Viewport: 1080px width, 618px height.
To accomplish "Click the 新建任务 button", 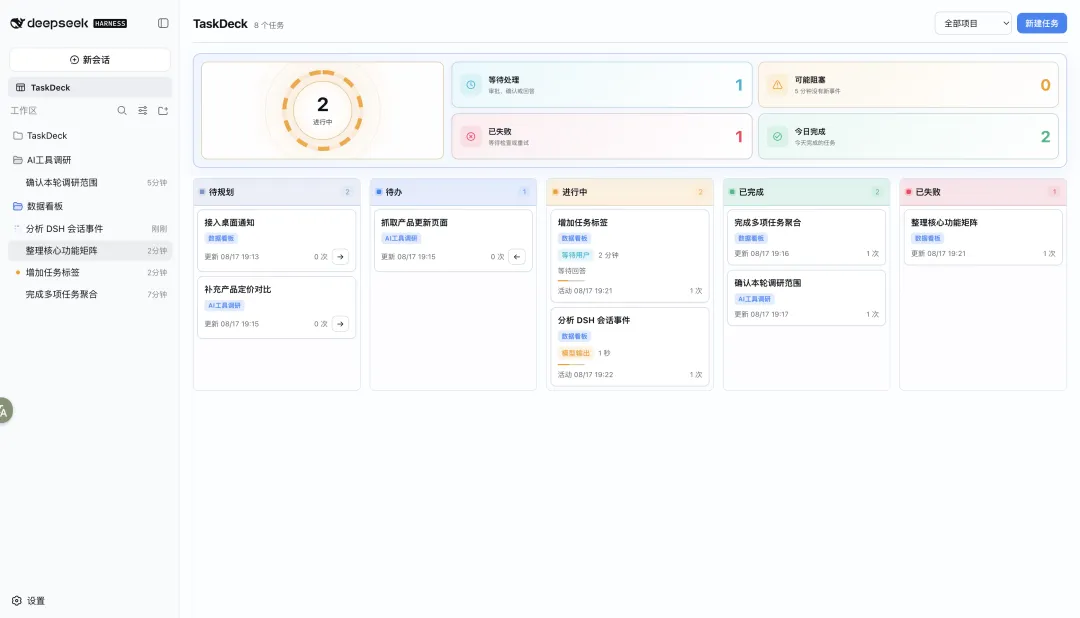I will (x=1041, y=23).
